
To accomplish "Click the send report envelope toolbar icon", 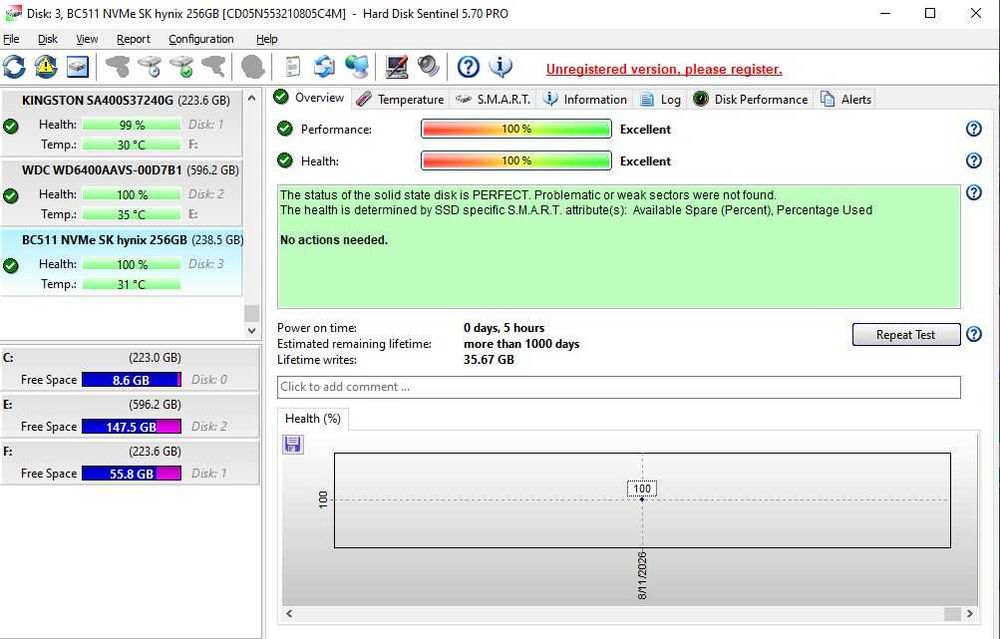I will tap(324, 66).
